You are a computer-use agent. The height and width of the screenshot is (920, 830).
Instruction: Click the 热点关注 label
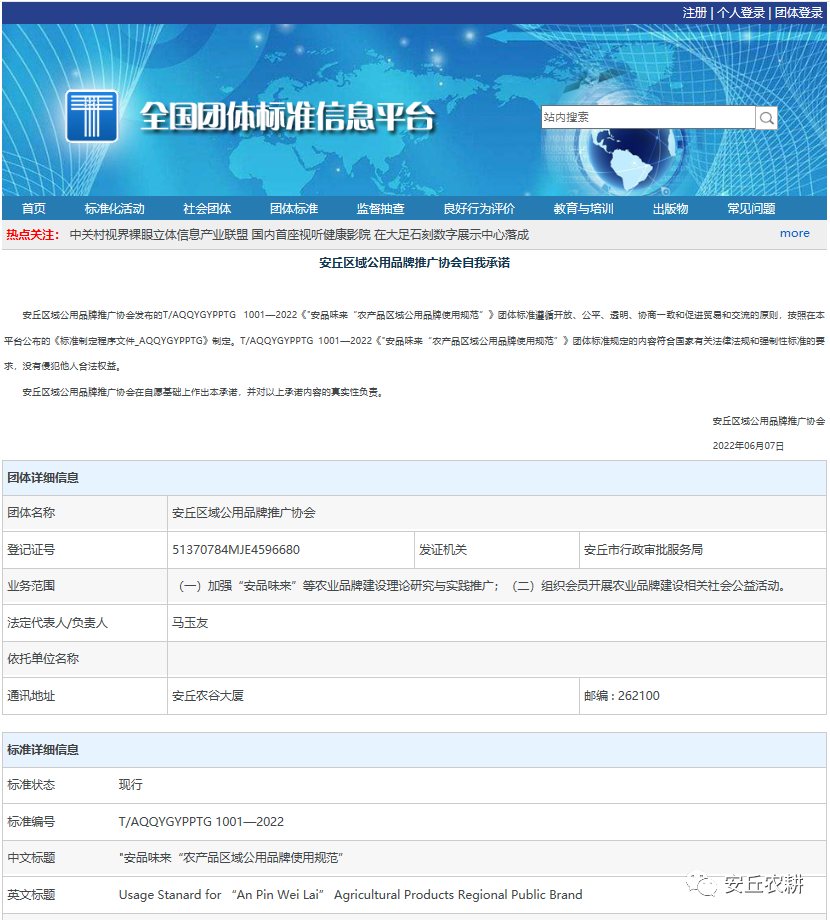pyautogui.click(x=33, y=235)
